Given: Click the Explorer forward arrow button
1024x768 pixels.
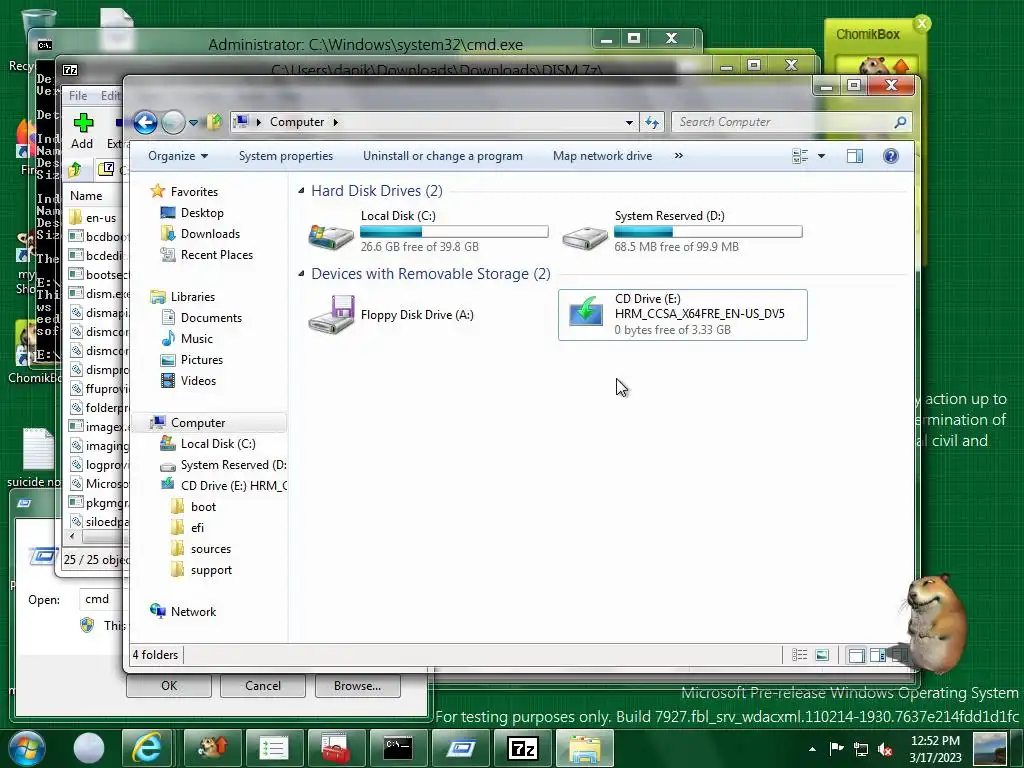Looking at the screenshot, I should [x=173, y=122].
